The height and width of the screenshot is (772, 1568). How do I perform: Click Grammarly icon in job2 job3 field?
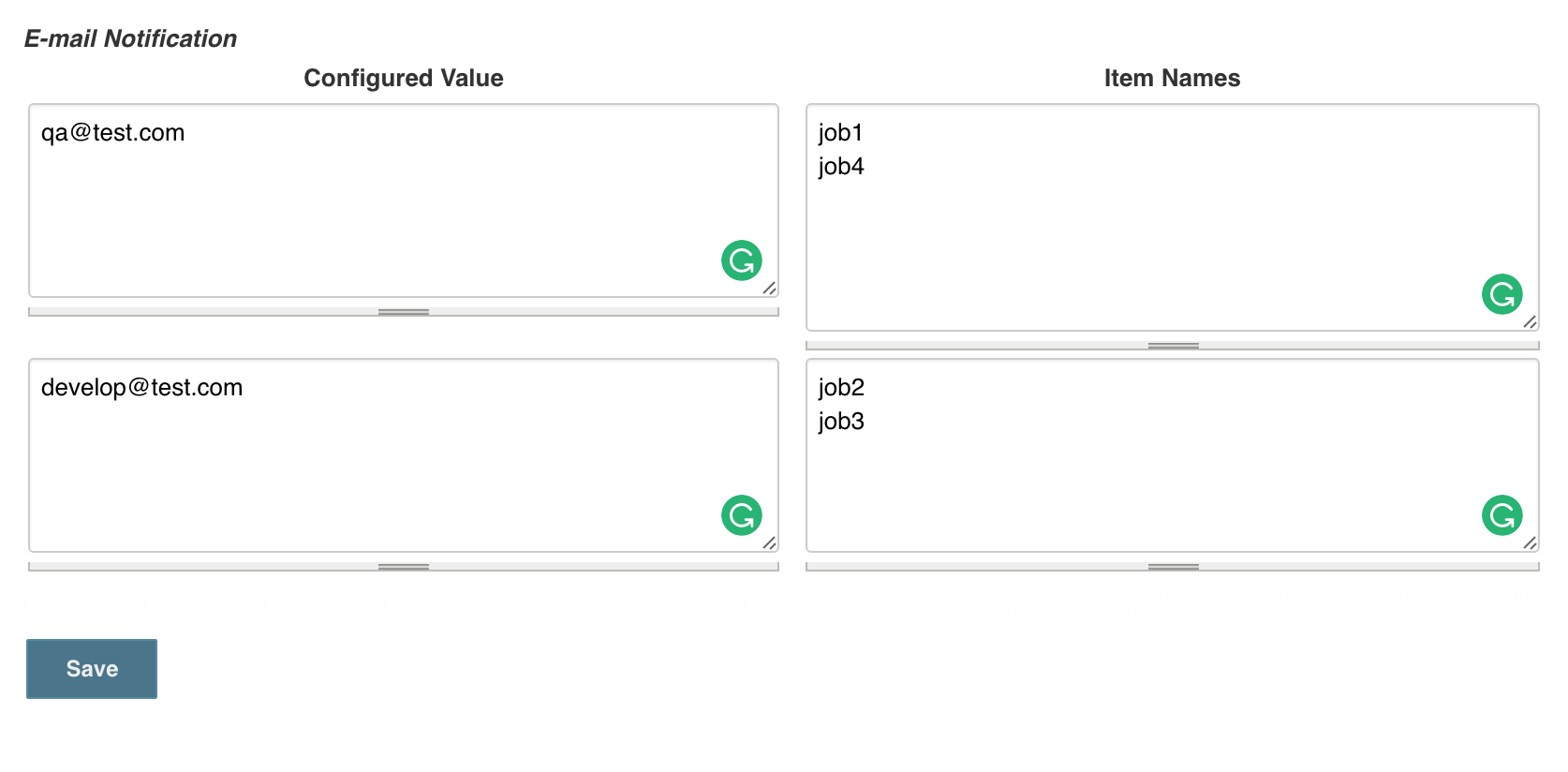[1502, 515]
